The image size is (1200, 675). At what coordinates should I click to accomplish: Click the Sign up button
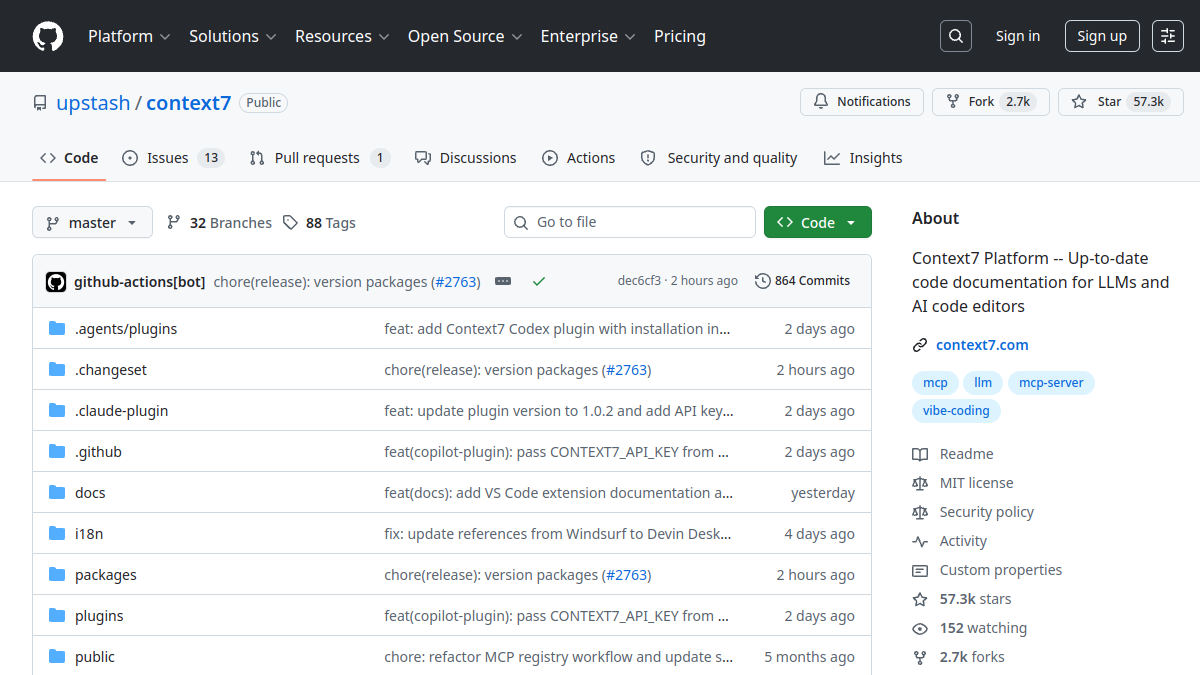tap(1102, 36)
